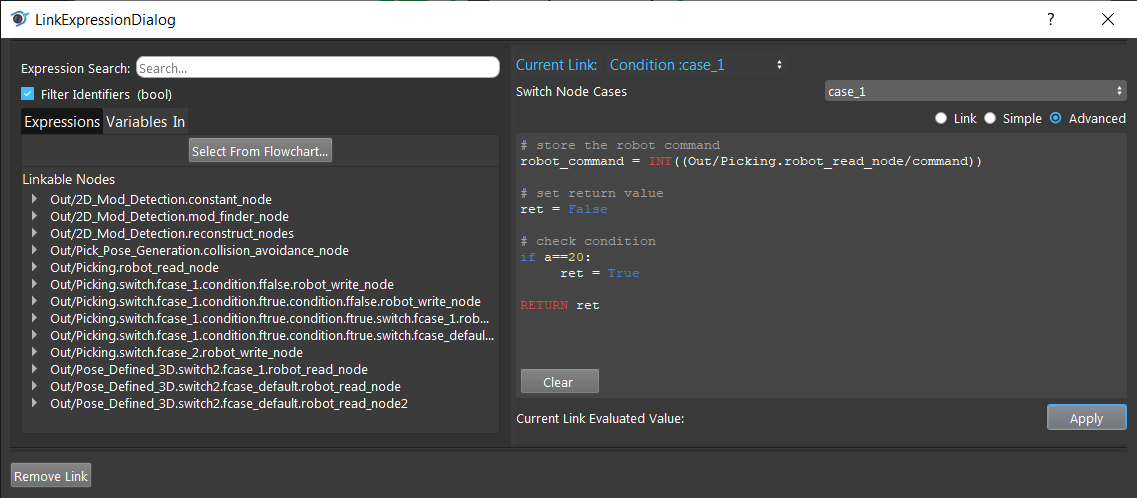The height and width of the screenshot is (498, 1137).
Task: Click Select From Flowchart button
Action: [260, 151]
